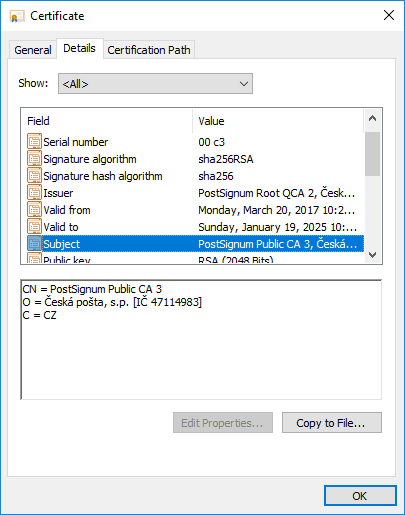Viewport: 405px width, 515px height.
Task: Click the certificate icon in title bar
Action: (17, 16)
